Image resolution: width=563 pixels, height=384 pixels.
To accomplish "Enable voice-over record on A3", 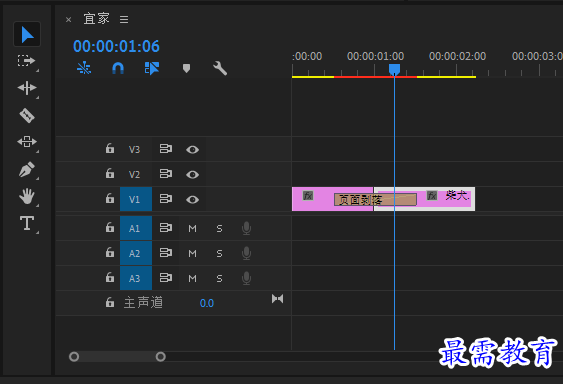I will [x=246, y=278].
